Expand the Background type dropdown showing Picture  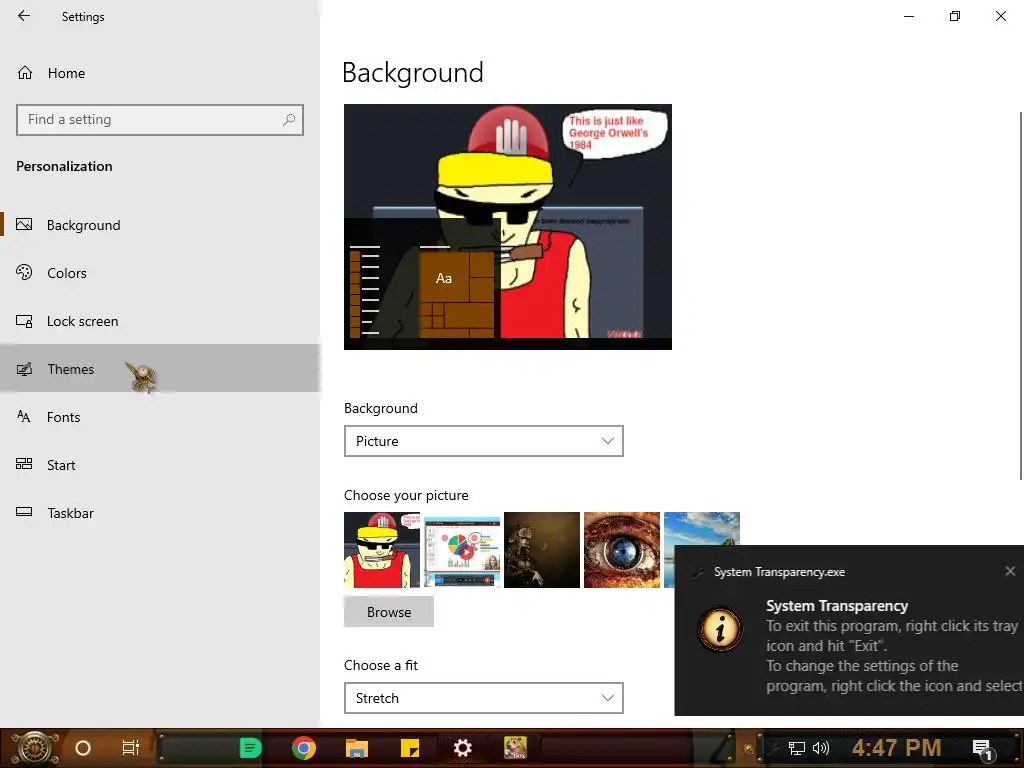point(483,441)
